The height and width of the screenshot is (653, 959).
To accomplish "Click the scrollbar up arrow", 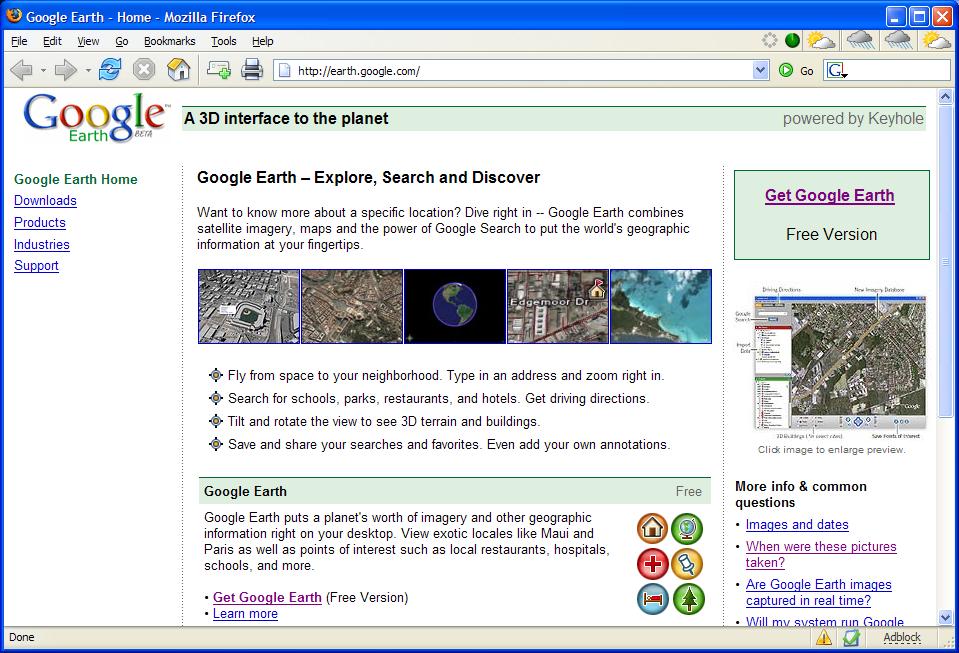I will click(945, 97).
